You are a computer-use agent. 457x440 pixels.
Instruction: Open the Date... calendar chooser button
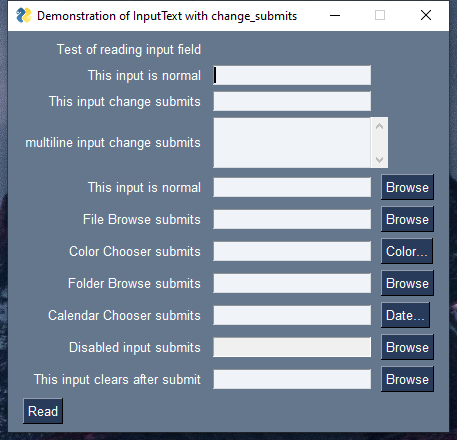pyautogui.click(x=405, y=315)
